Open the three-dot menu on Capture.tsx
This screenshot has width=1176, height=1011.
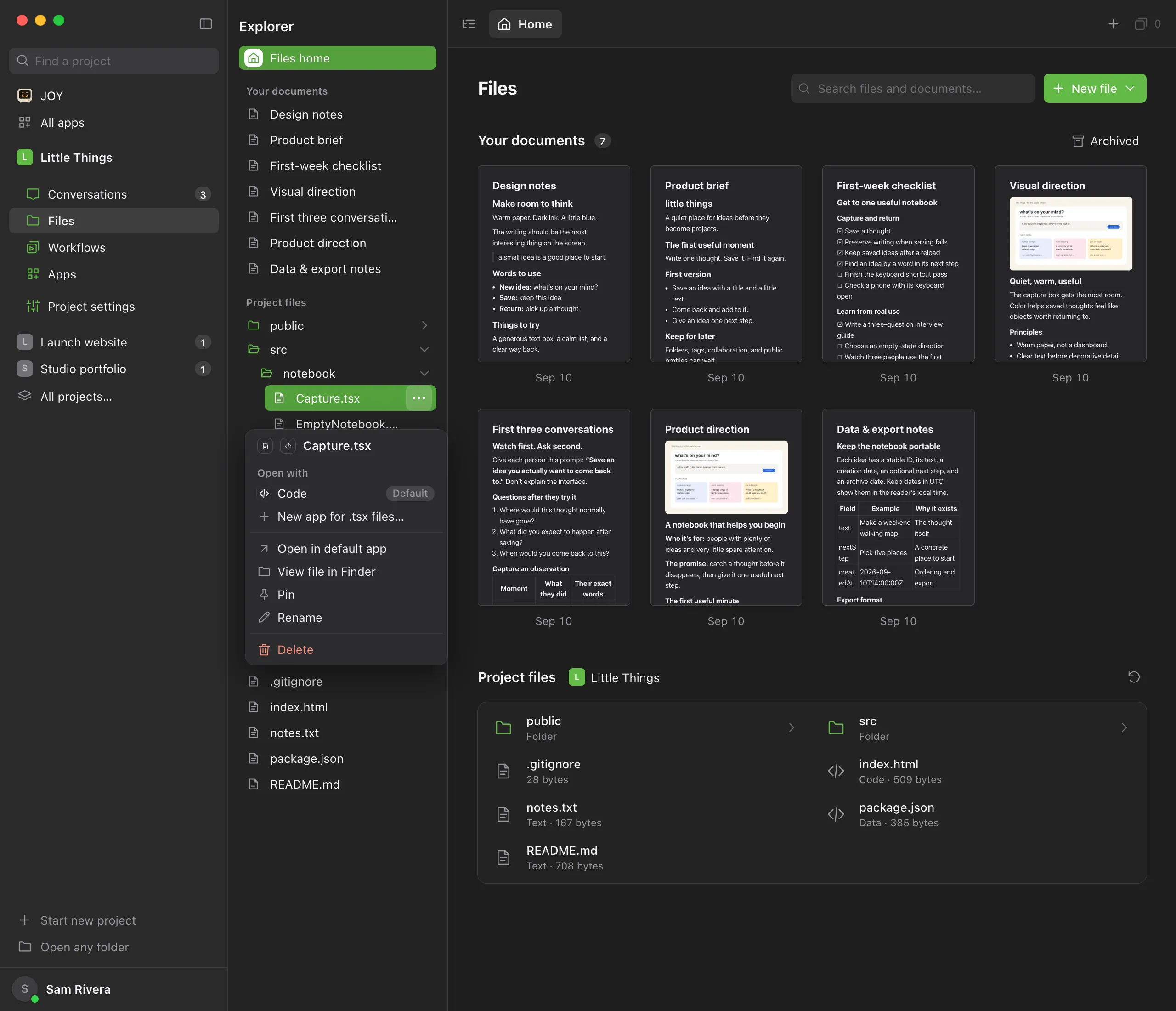point(419,398)
